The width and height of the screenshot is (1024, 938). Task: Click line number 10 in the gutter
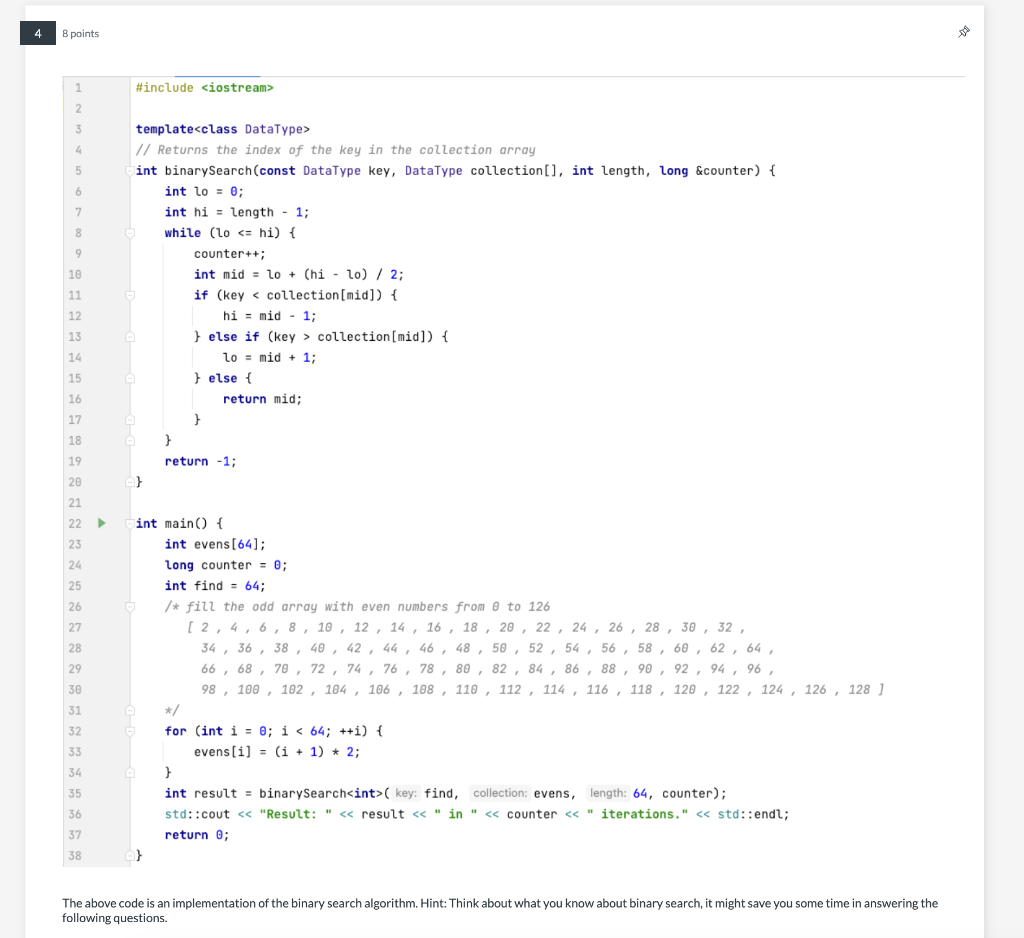tap(75, 274)
